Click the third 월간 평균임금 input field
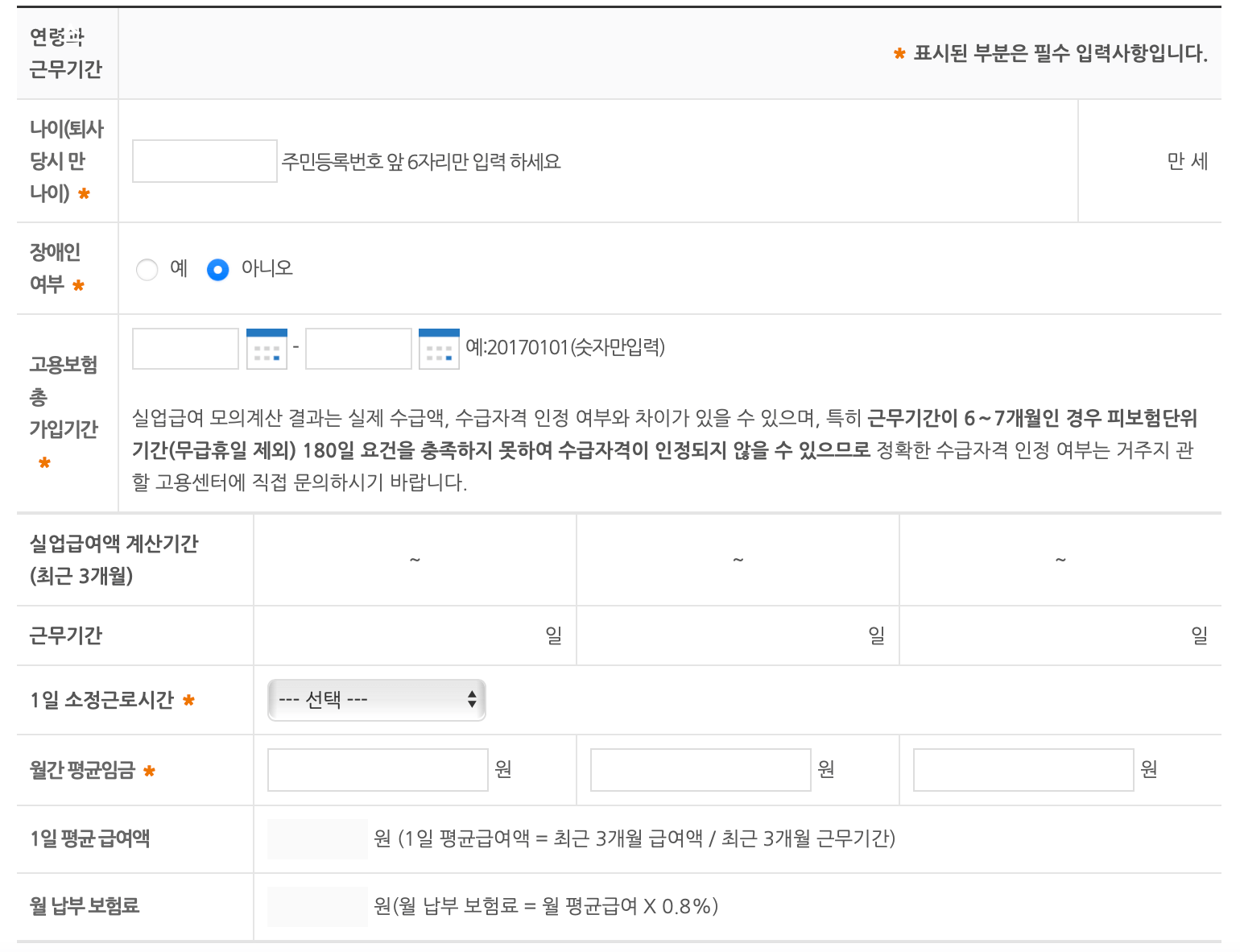Viewport: 1240px width, 952px height. (1023, 770)
